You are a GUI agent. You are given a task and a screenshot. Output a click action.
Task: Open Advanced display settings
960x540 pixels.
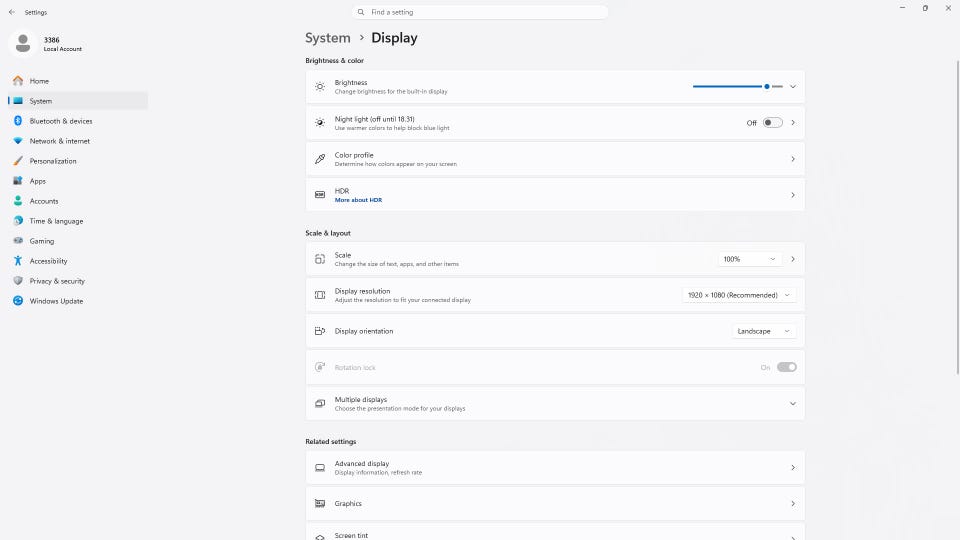(x=555, y=468)
